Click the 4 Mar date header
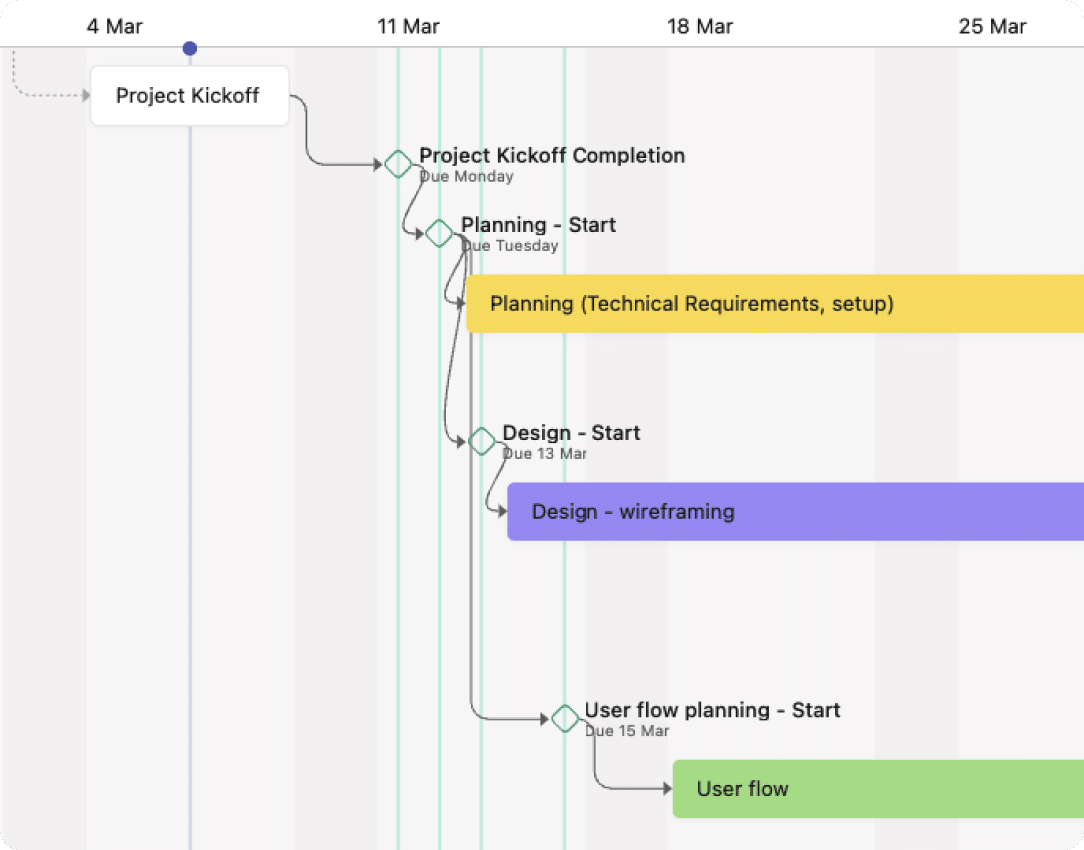The height and width of the screenshot is (850, 1084). 115,26
